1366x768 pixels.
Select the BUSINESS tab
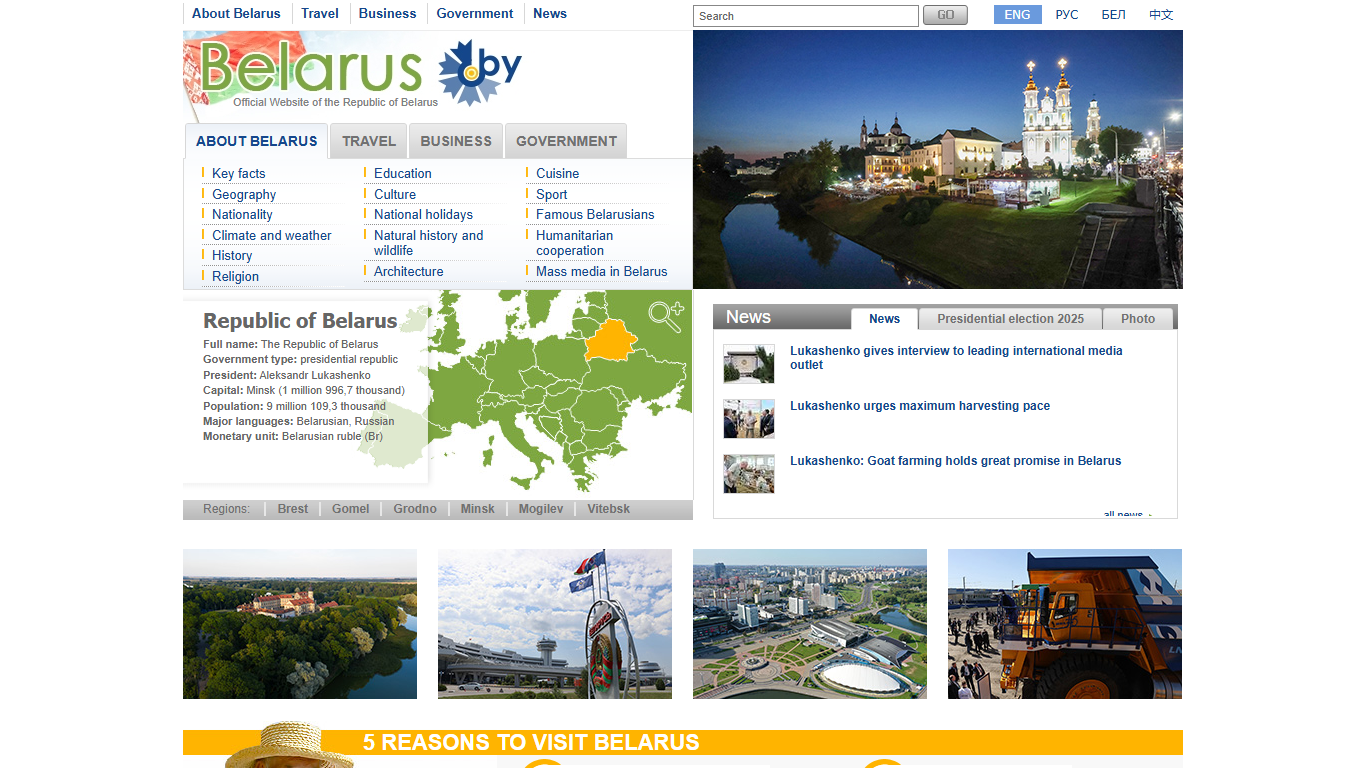(456, 141)
